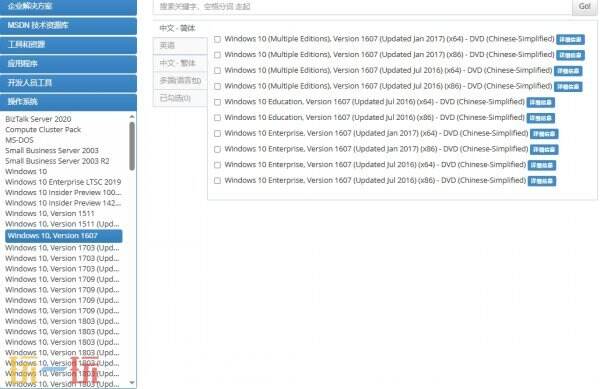Collapse the 操作系统 sidebar section

[68, 102]
